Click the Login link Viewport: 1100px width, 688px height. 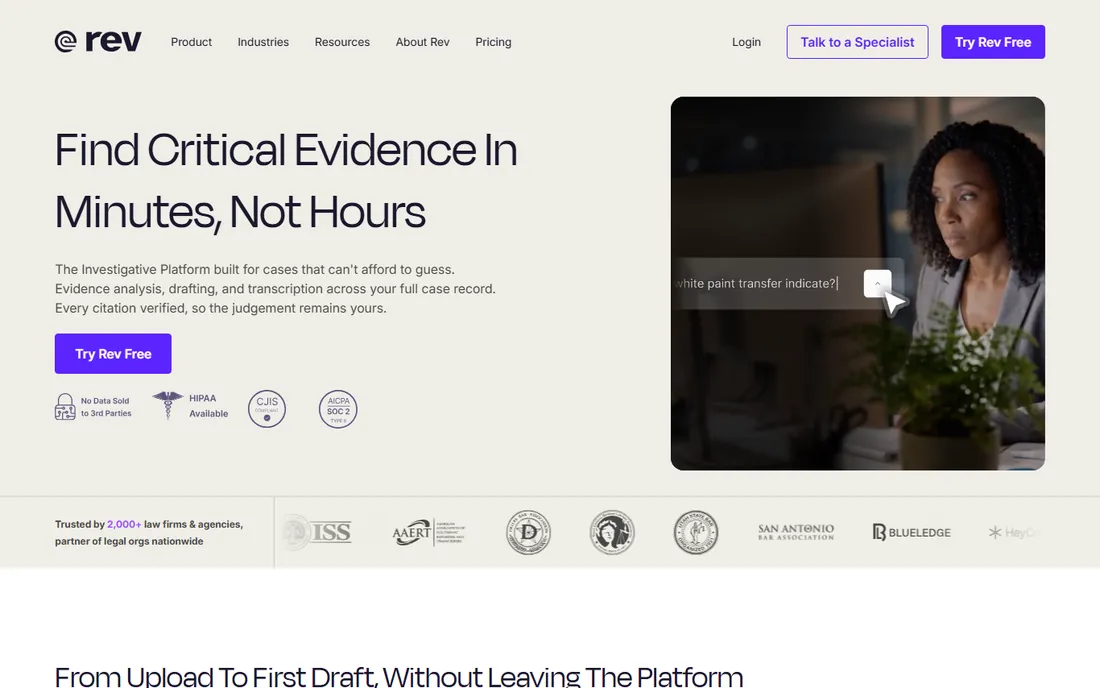click(746, 42)
